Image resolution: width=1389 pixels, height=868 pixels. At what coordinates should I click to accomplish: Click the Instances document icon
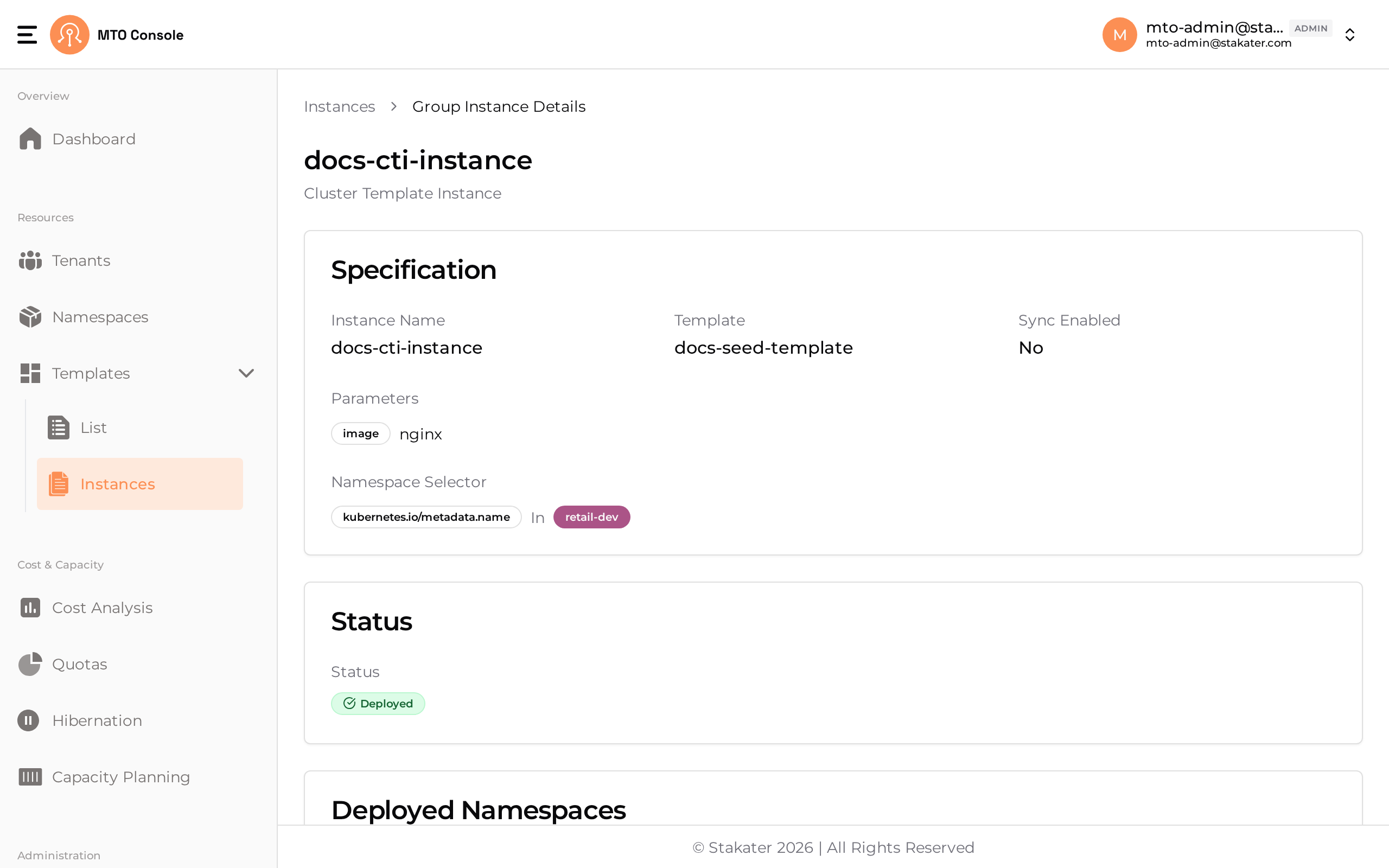point(58,484)
